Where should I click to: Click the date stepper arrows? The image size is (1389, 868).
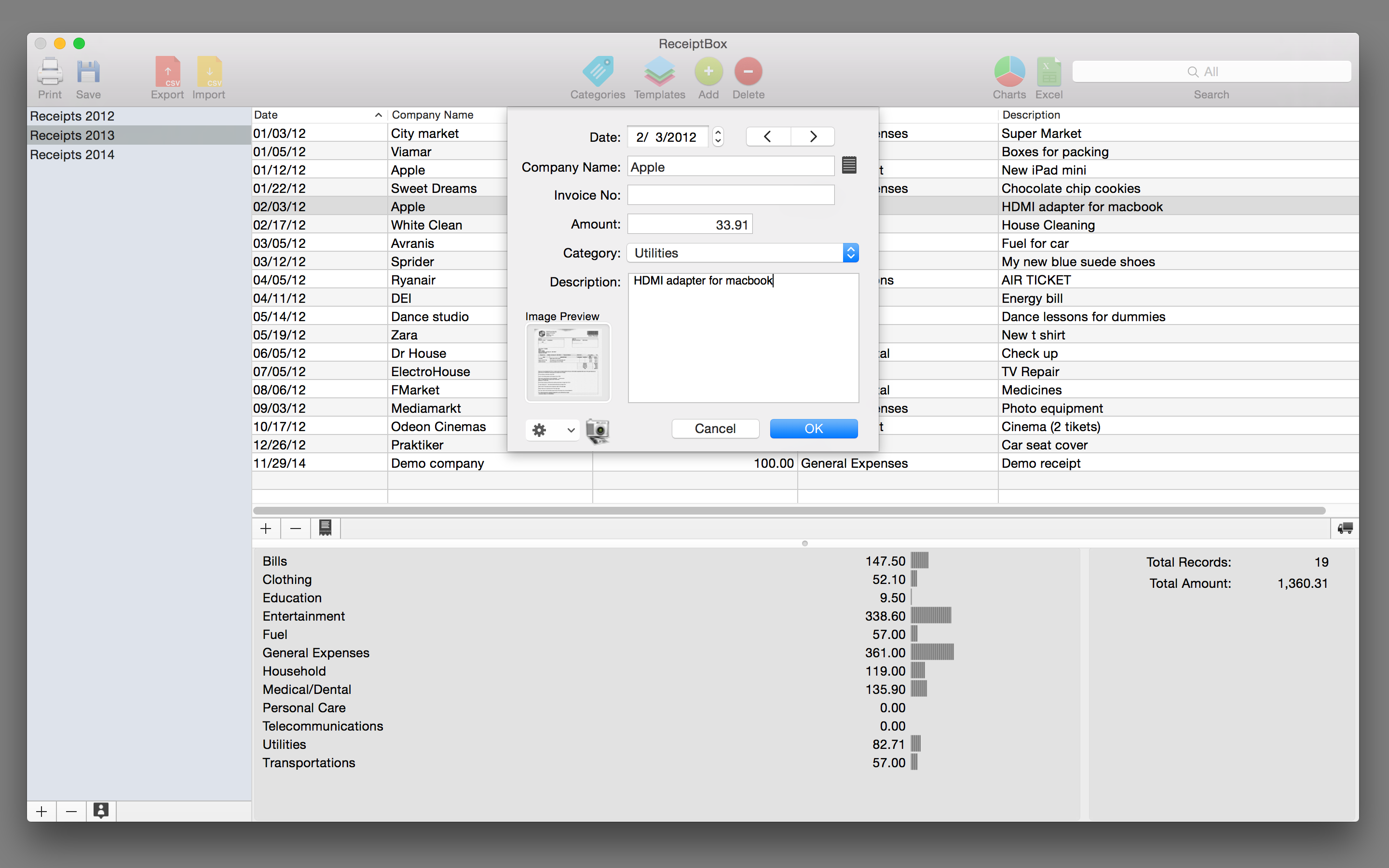pos(718,136)
